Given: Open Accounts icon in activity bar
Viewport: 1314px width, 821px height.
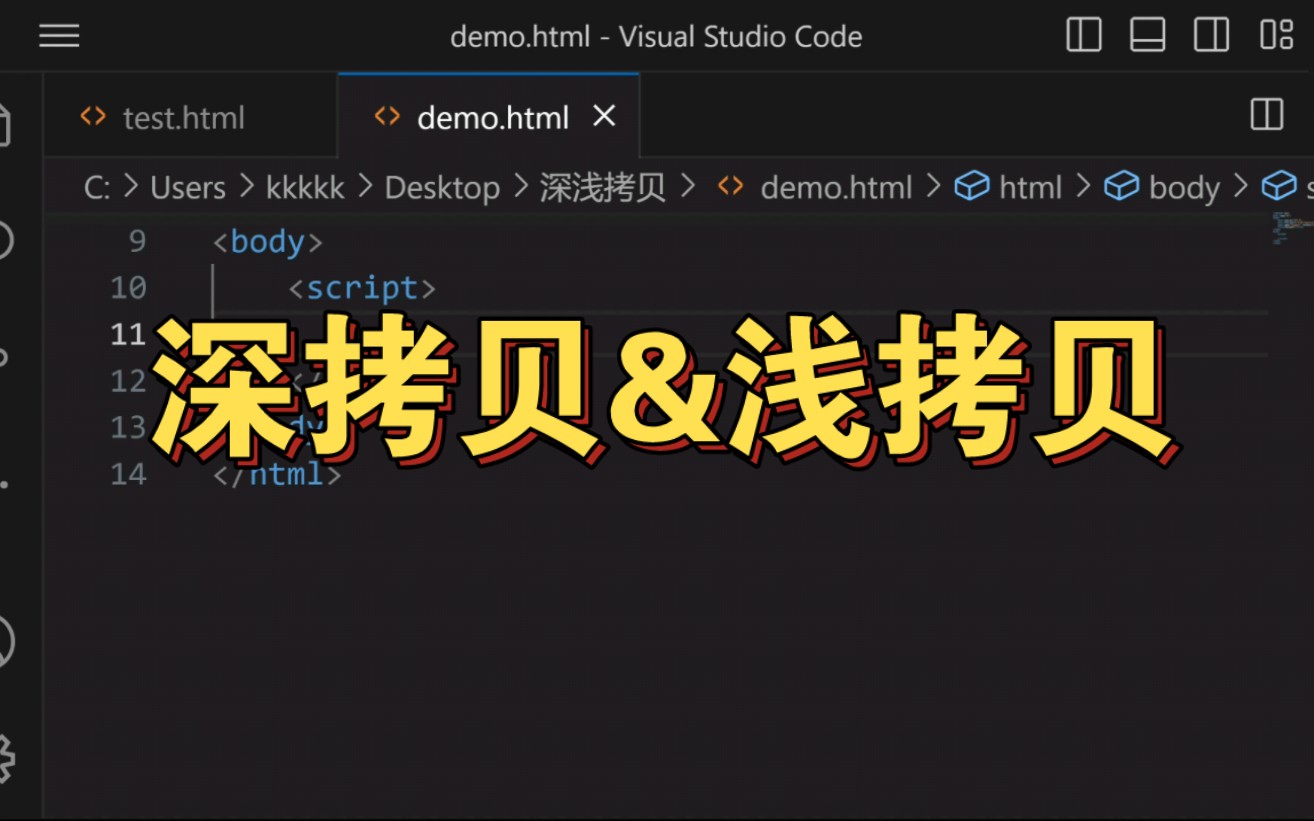Looking at the screenshot, I should [x=4, y=643].
